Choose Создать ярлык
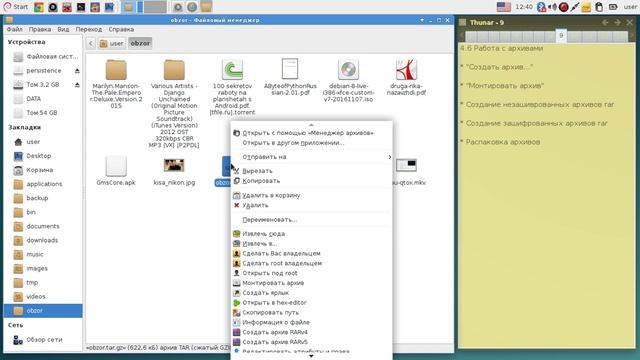 click(311, 293)
